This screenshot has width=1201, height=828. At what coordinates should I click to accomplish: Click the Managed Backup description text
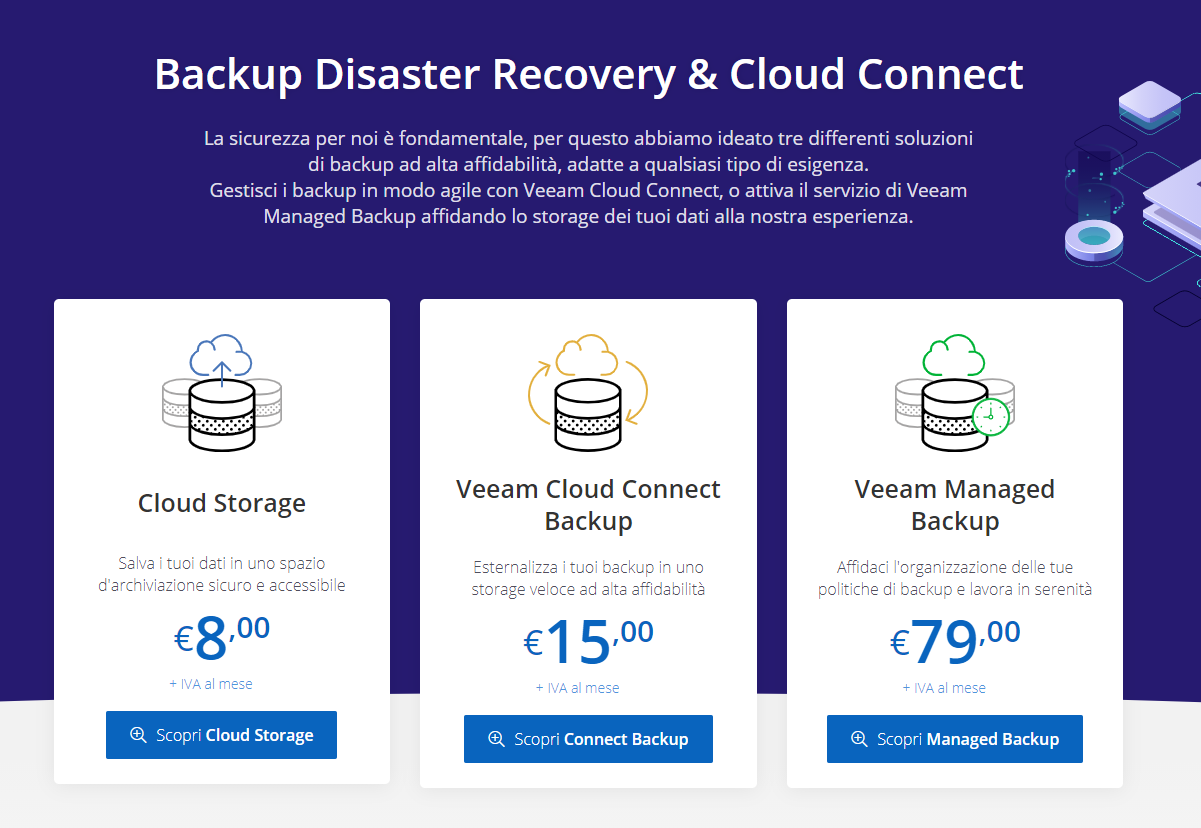[x=954, y=578]
